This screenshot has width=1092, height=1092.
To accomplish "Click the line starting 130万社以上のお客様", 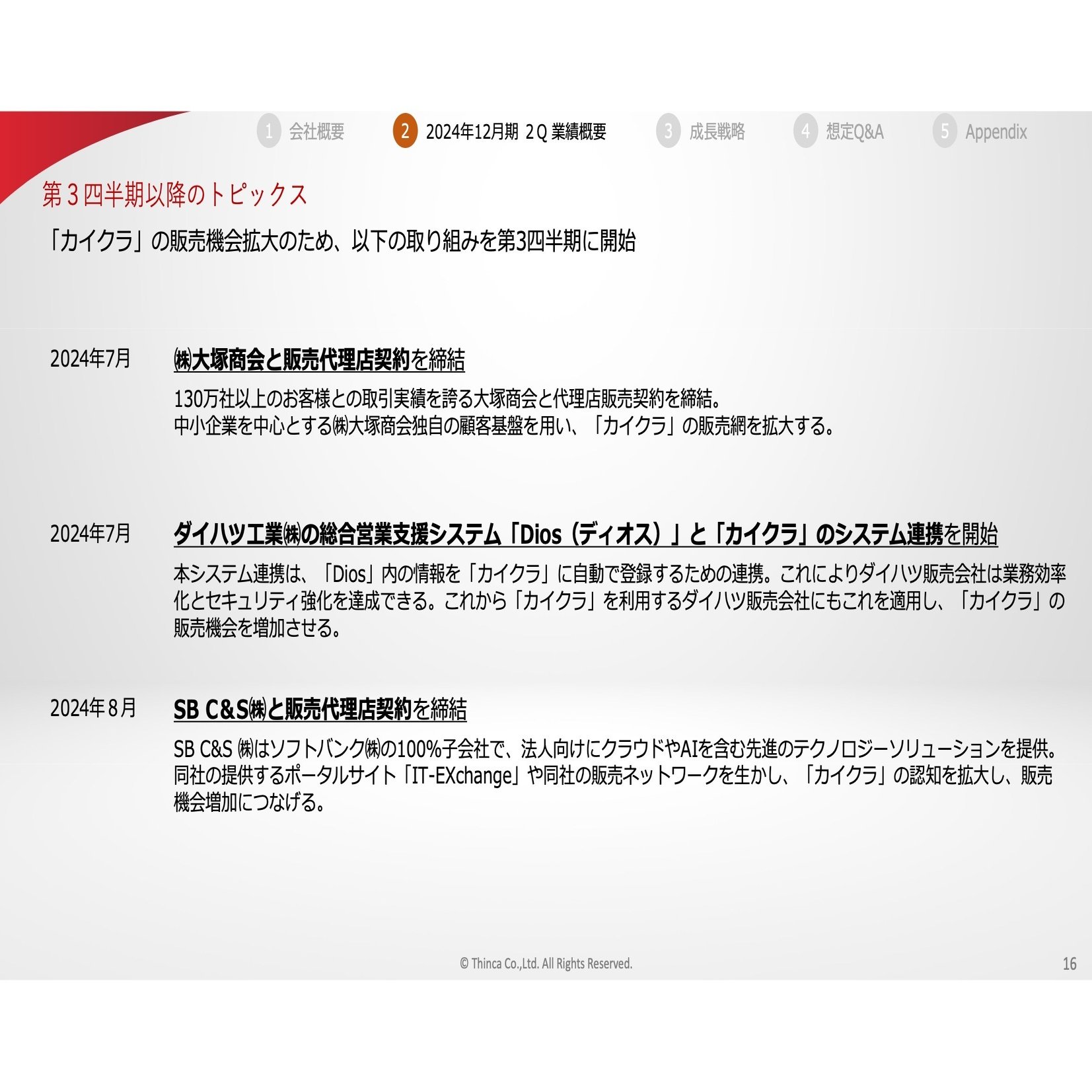I will pyautogui.click(x=449, y=398).
